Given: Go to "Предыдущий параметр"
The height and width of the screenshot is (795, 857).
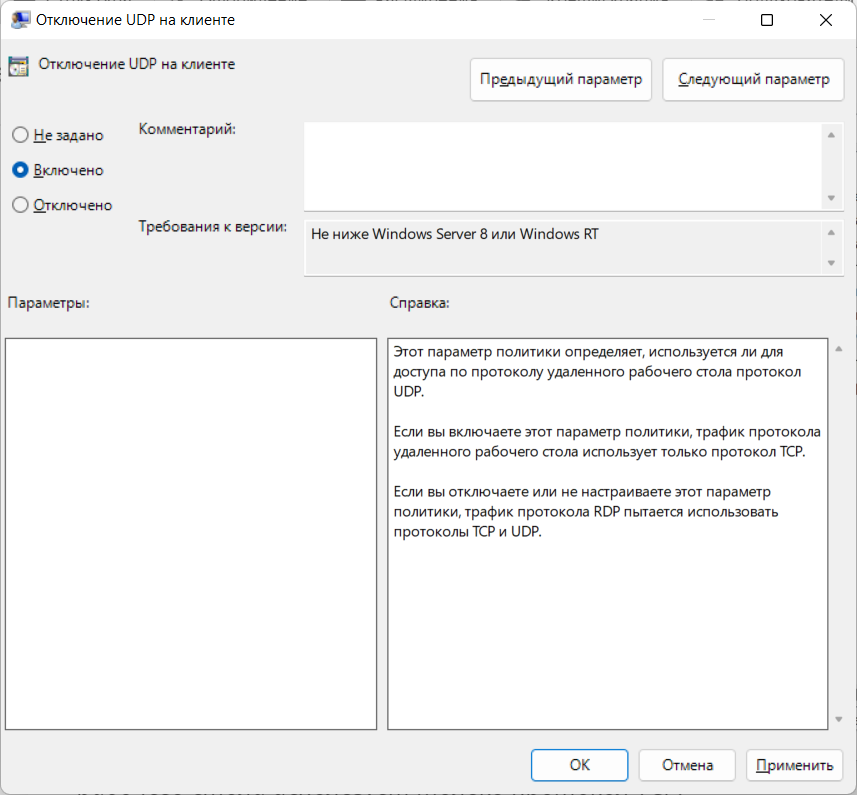Looking at the screenshot, I should tap(561, 80).
